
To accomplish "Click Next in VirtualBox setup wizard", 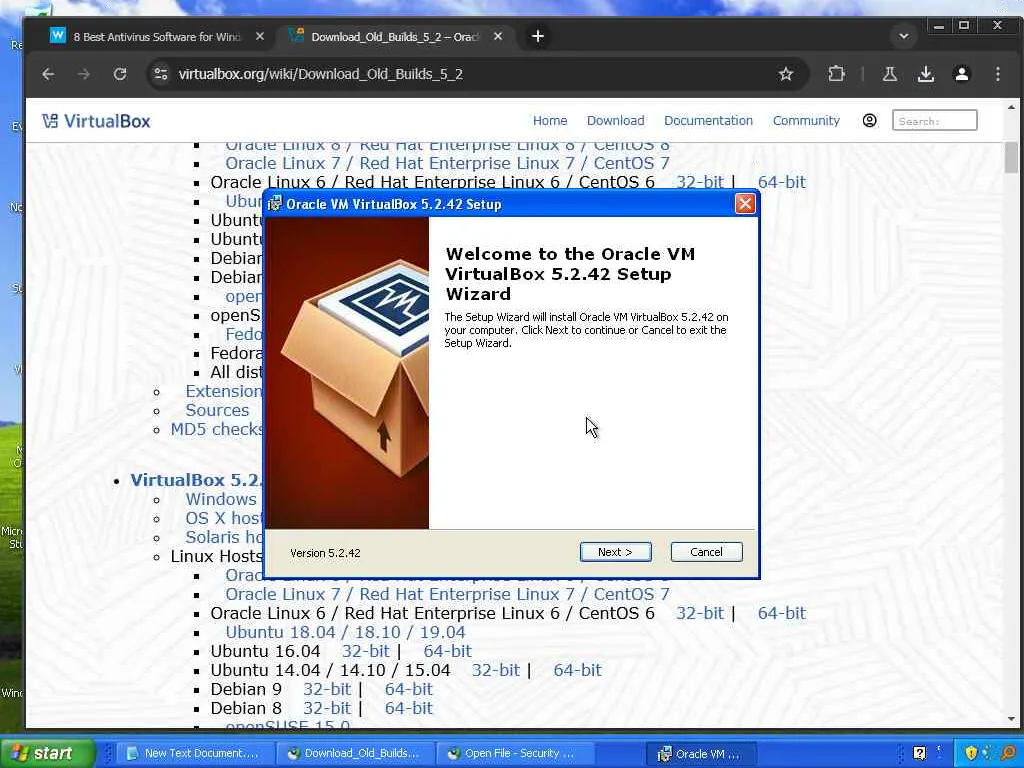I will coord(615,552).
